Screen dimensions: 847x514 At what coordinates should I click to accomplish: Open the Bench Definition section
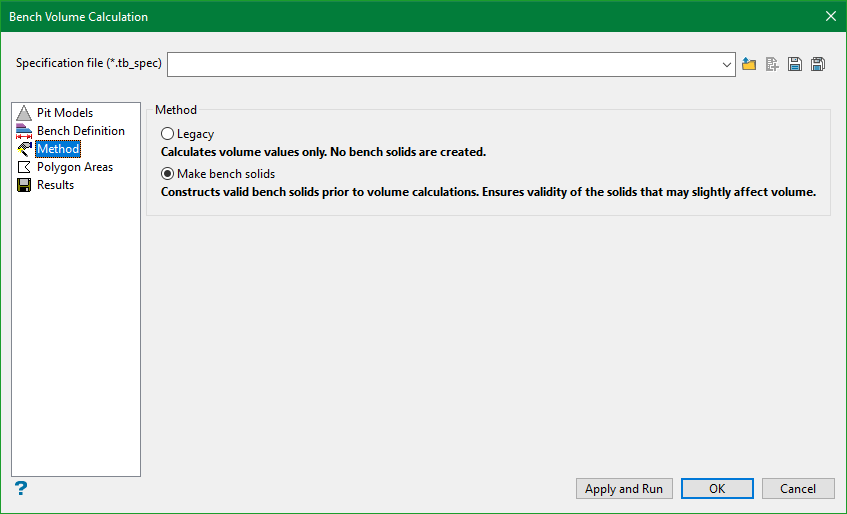click(81, 131)
